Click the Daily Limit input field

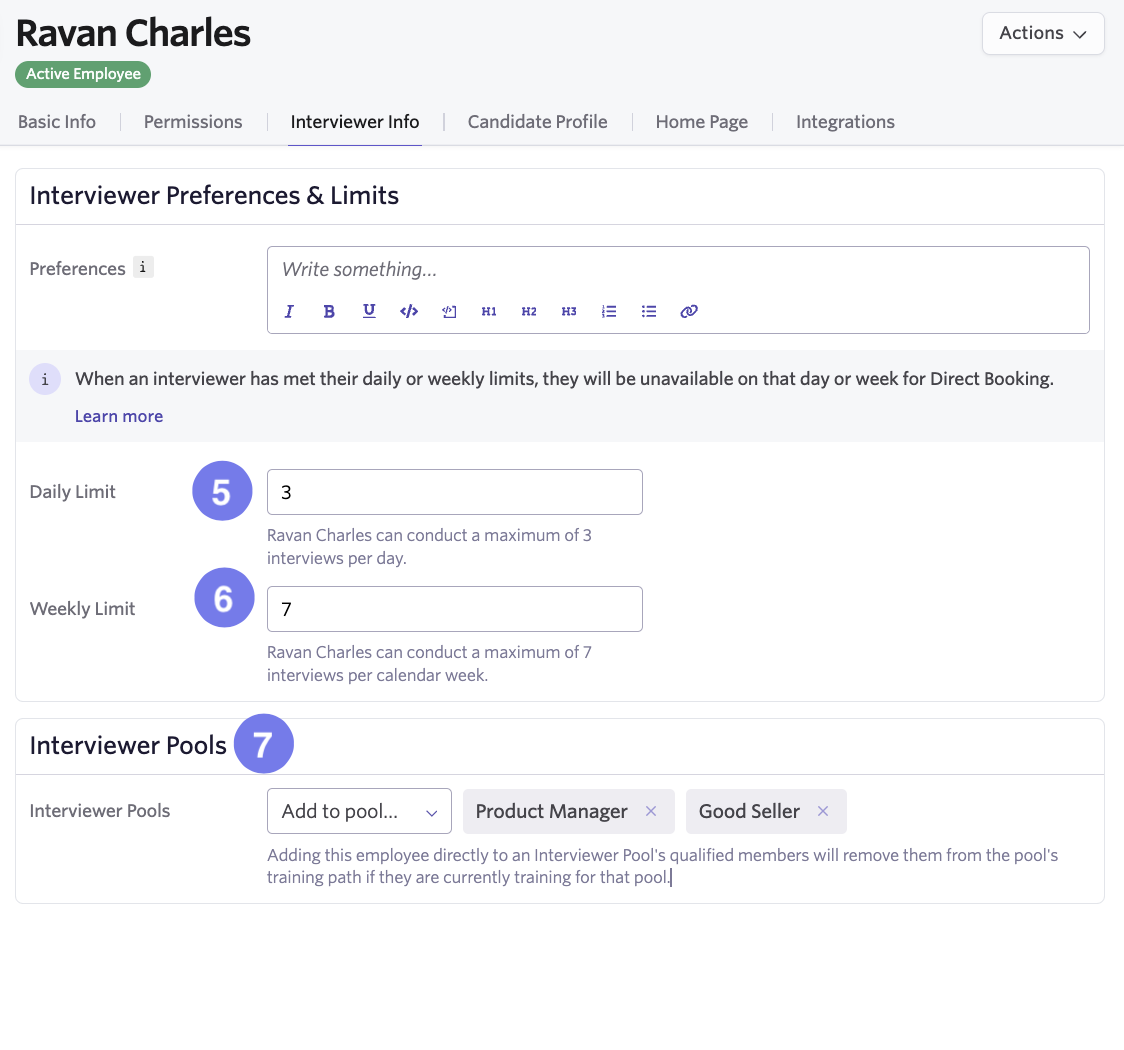(x=454, y=492)
